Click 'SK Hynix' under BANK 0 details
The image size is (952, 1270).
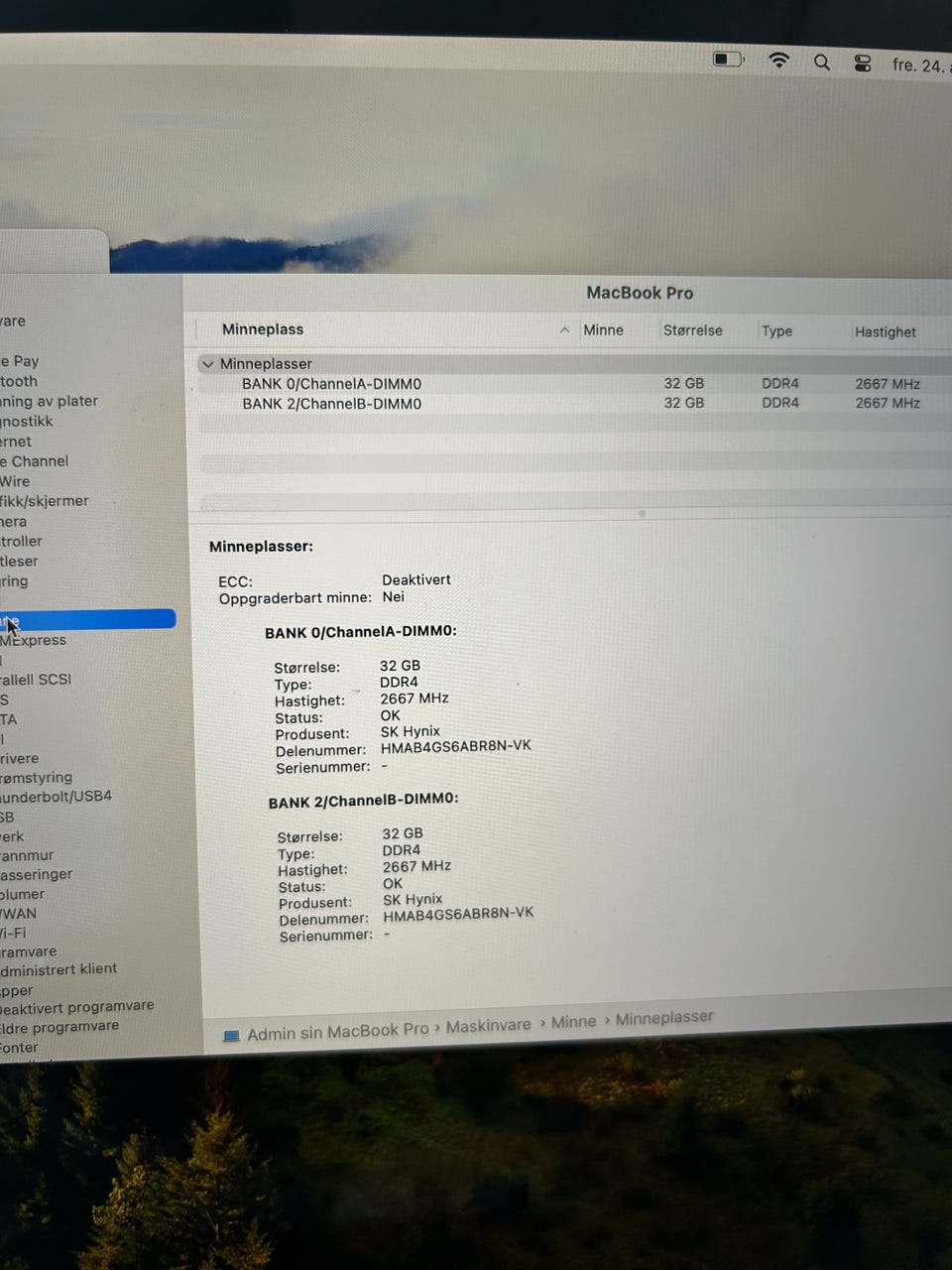tap(411, 731)
